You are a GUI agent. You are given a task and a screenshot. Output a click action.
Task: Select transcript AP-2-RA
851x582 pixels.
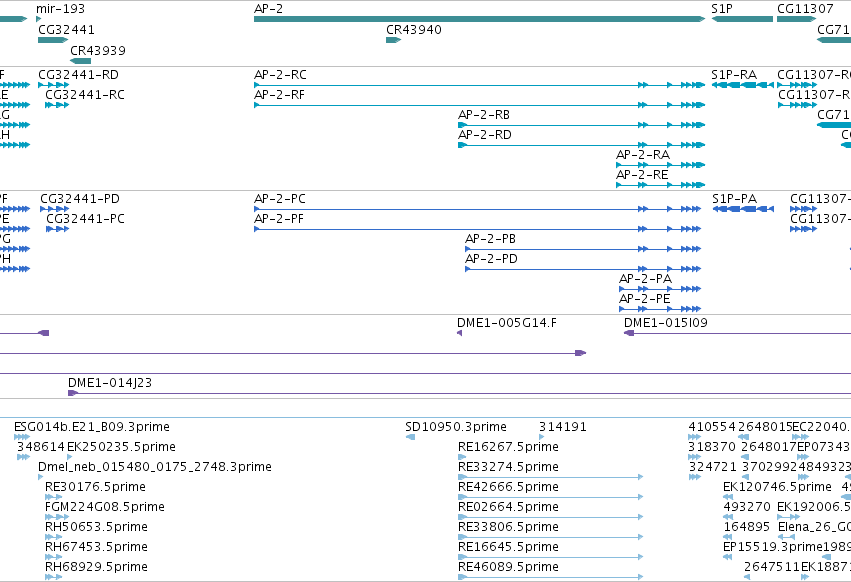[x=661, y=165]
